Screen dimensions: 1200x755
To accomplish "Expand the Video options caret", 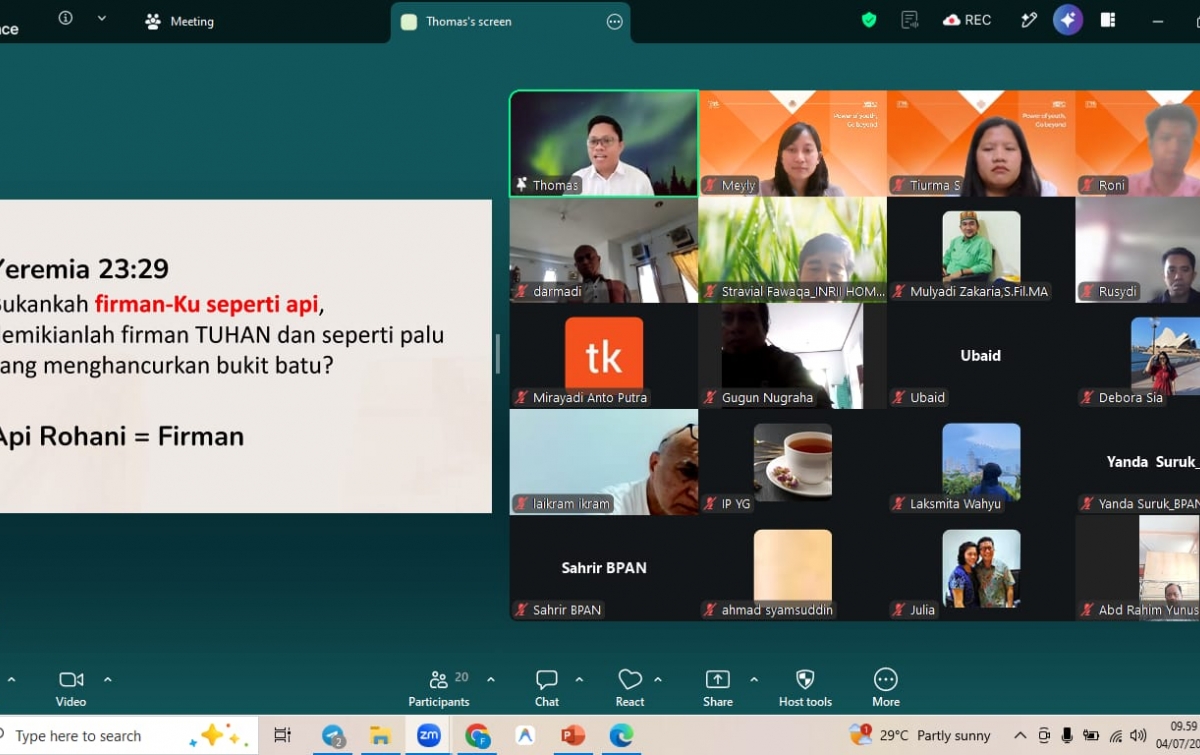I will (108, 679).
